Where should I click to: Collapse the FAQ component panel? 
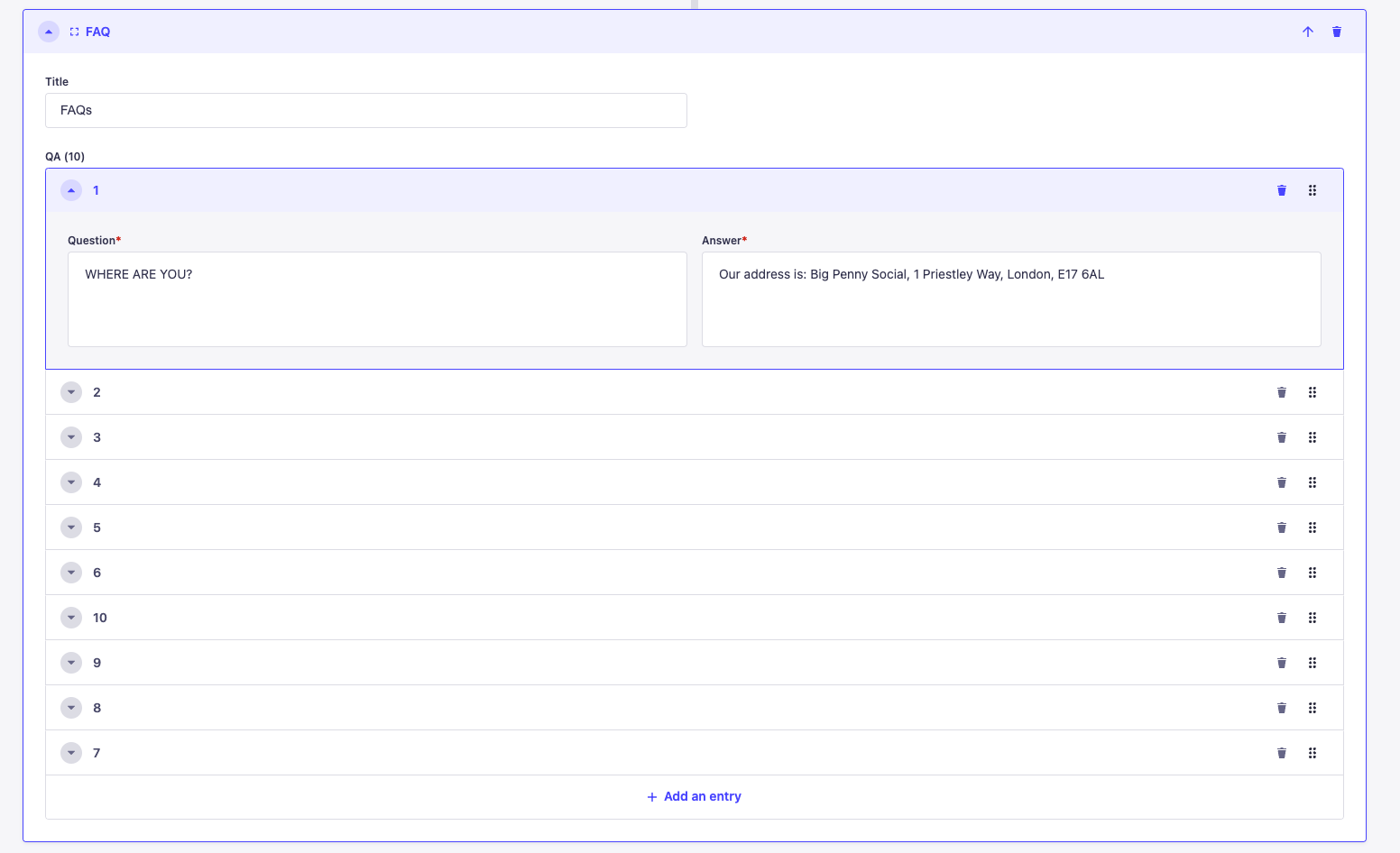pos(49,32)
